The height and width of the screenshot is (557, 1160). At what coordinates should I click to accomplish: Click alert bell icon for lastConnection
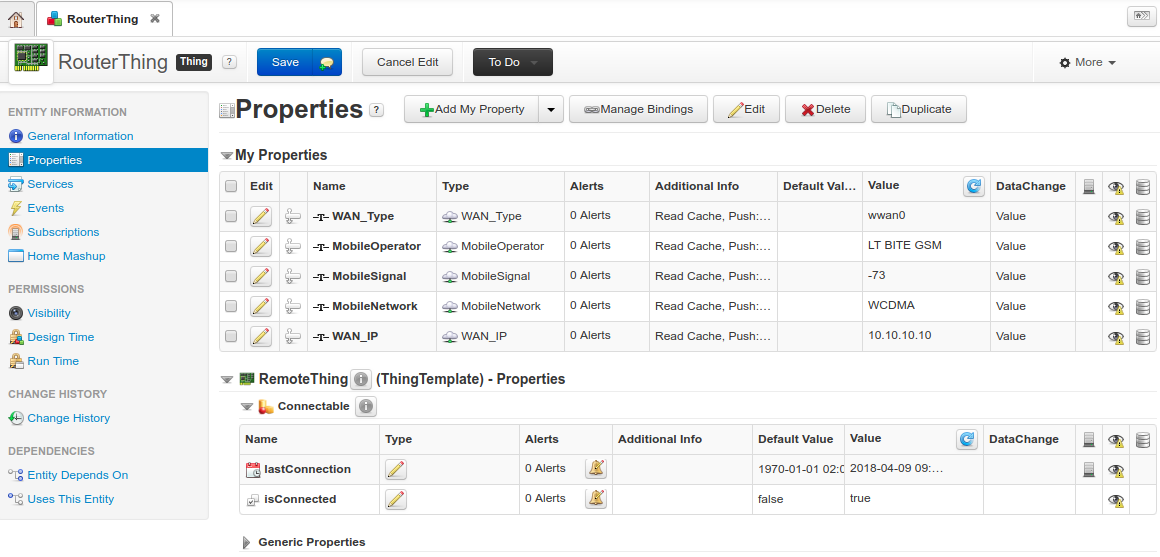595,469
